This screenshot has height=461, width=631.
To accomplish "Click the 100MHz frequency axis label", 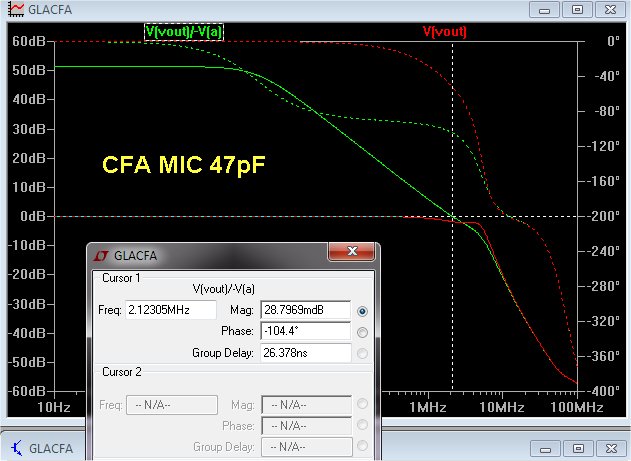I will tap(577, 407).
